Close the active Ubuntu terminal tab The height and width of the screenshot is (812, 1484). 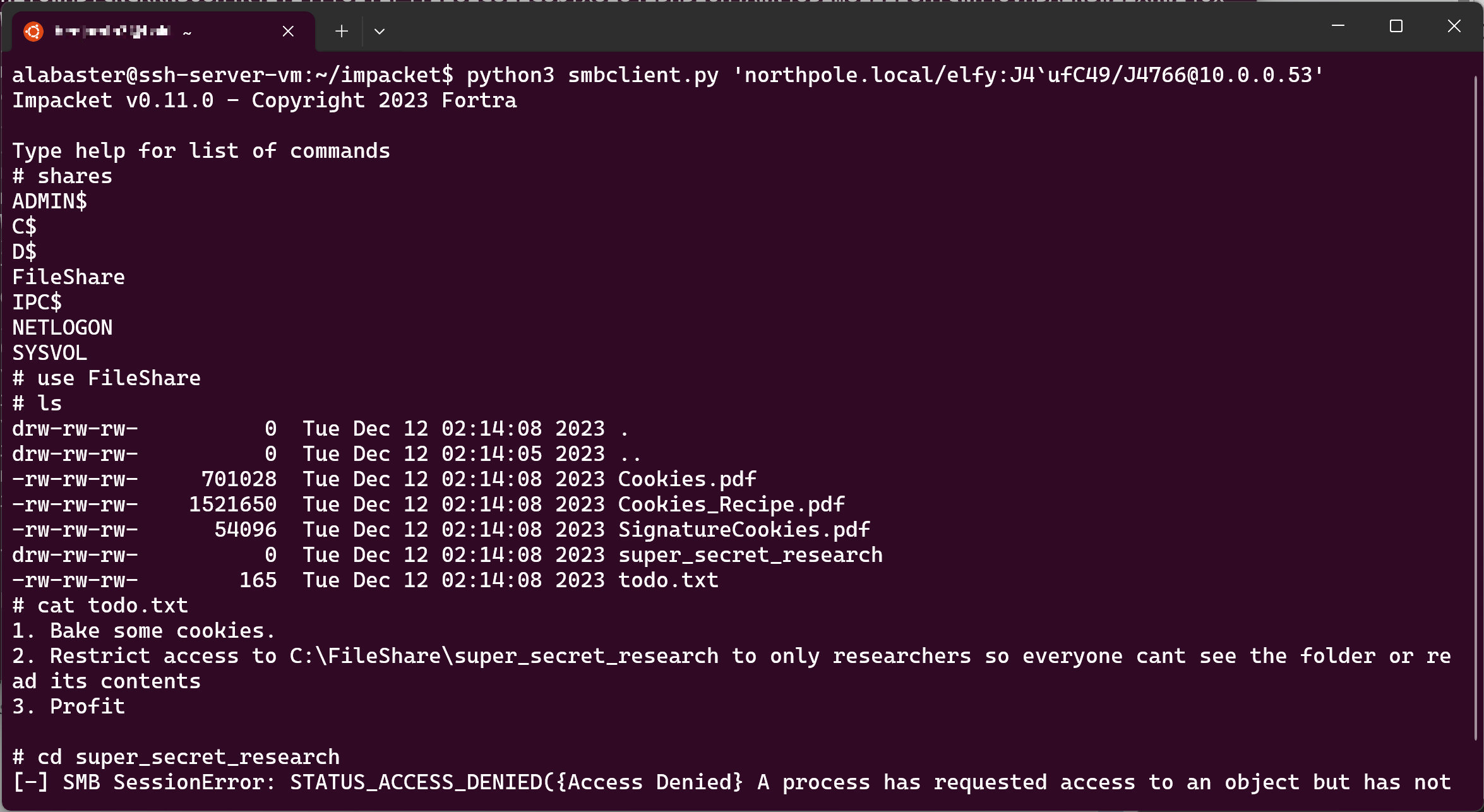tap(289, 31)
